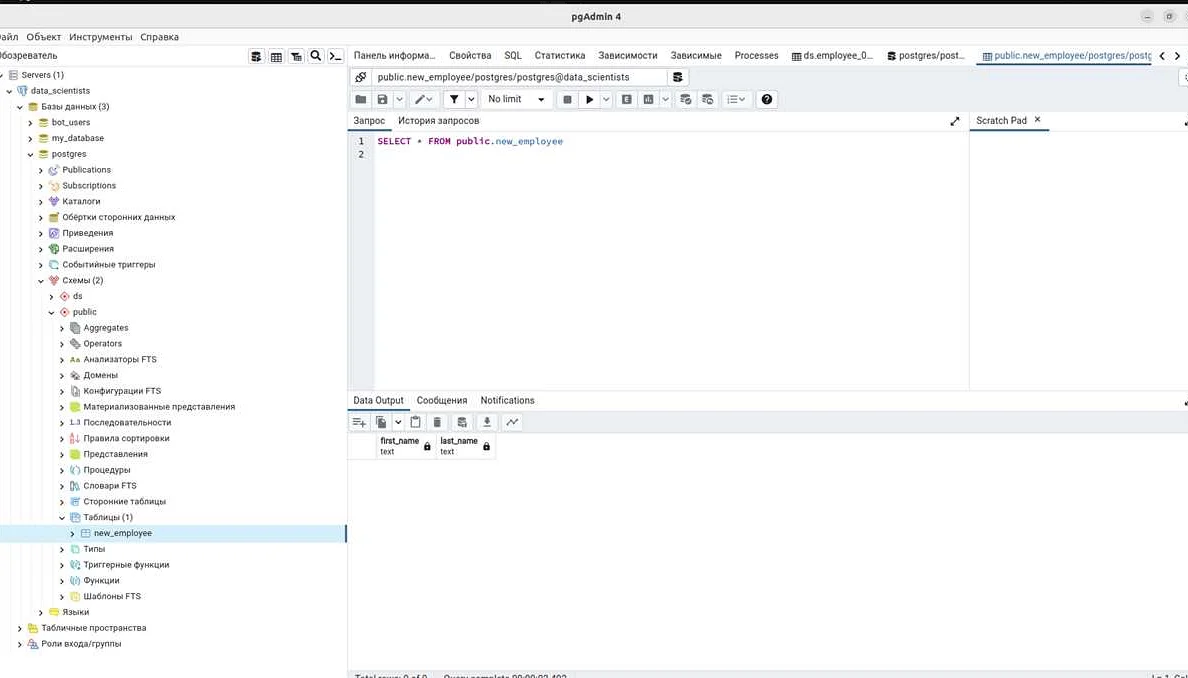Switch to the SQL tab
This screenshot has width=1188, height=678.
pyautogui.click(x=513, y=55)
